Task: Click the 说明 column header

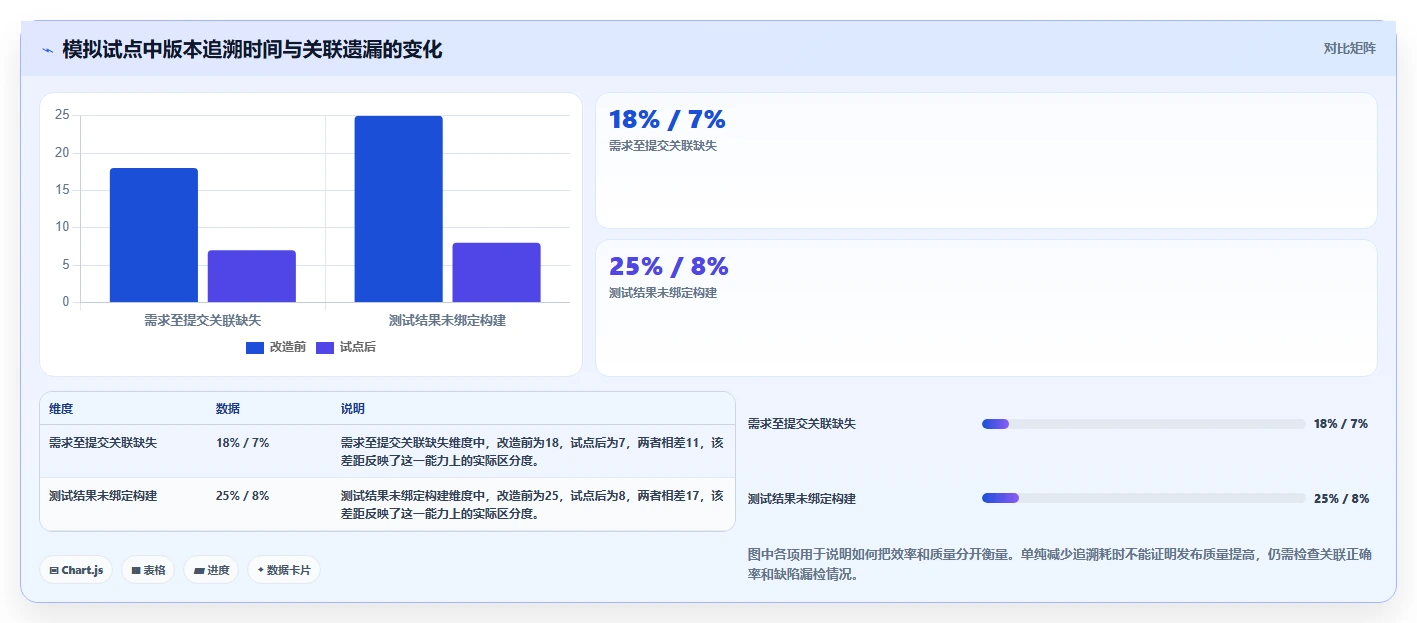Action: click(x=353, y=409)
